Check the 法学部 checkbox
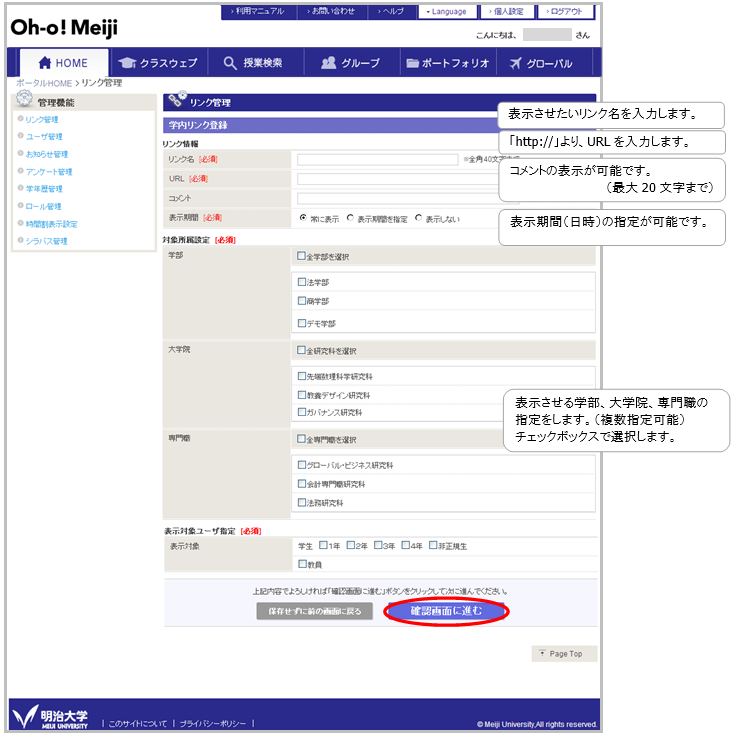Image resolution: width=735 pixels, height=742 pixels. pos(301,282)
